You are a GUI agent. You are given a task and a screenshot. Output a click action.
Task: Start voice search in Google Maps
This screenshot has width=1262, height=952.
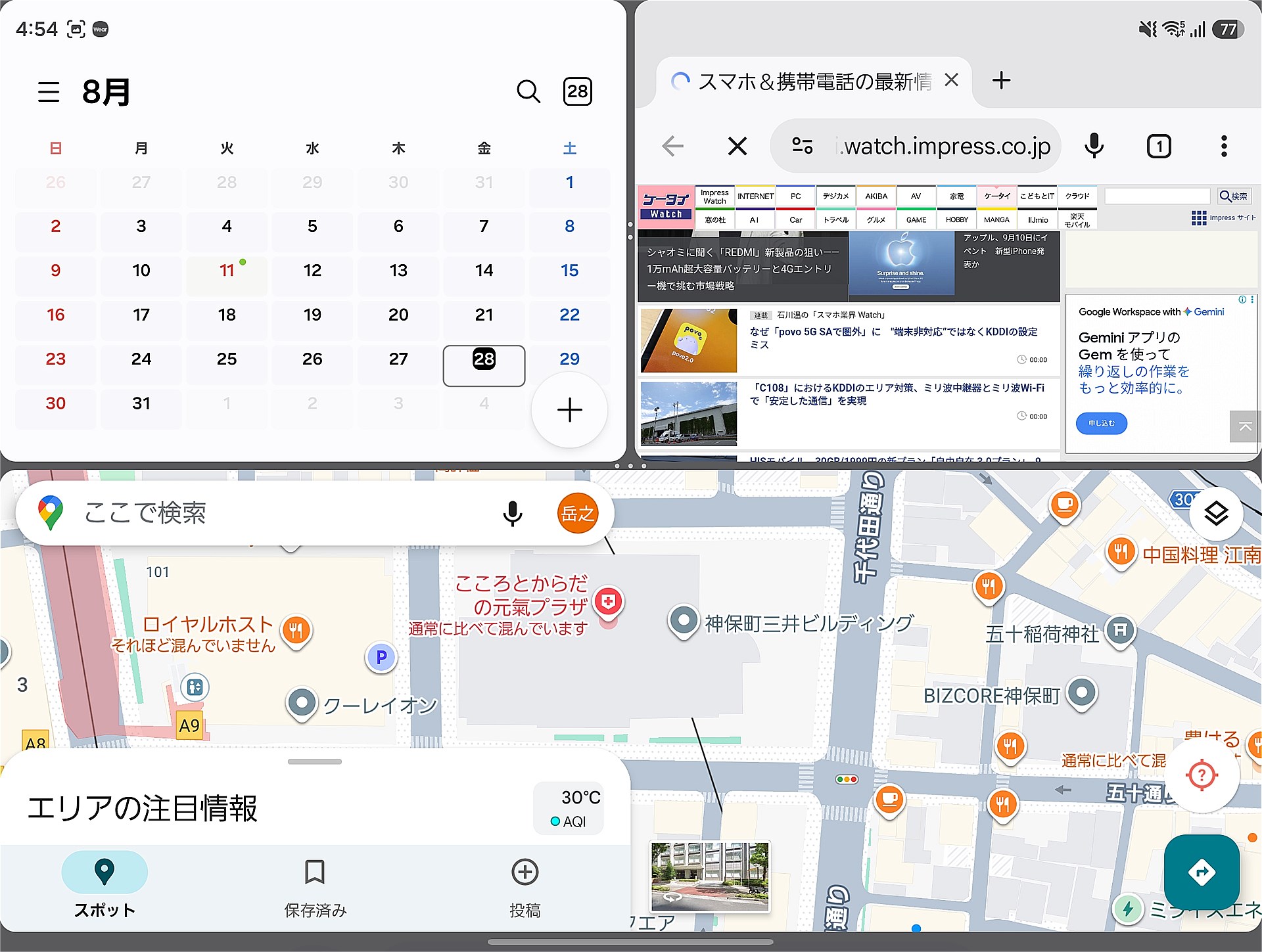513,513
